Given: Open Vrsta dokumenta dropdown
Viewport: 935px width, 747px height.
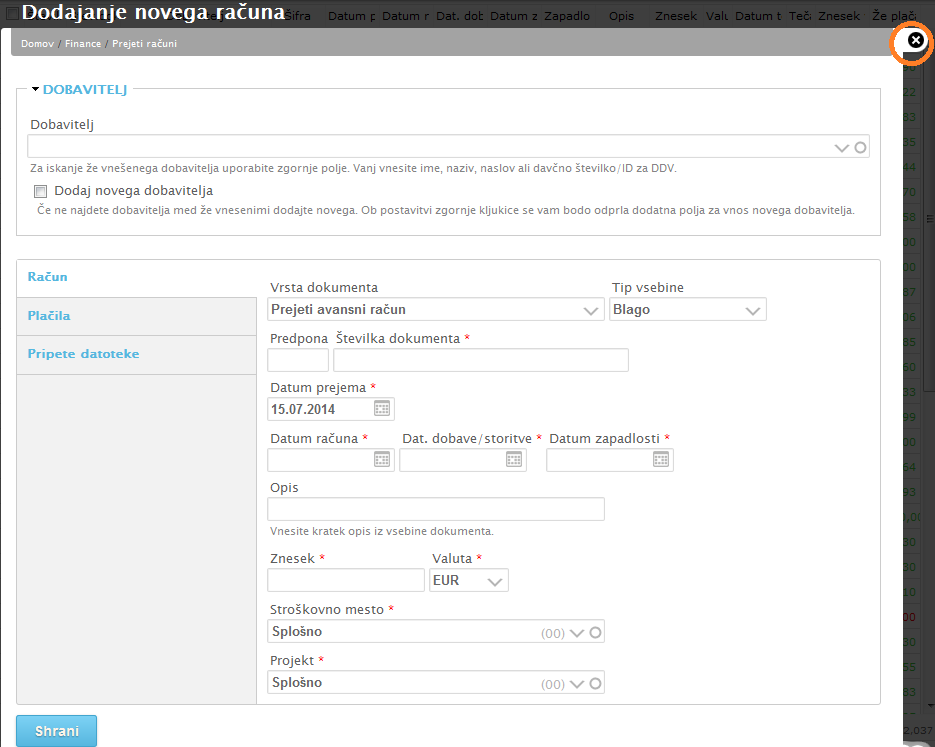Looking at the screenshot, I should coord(591,311).
